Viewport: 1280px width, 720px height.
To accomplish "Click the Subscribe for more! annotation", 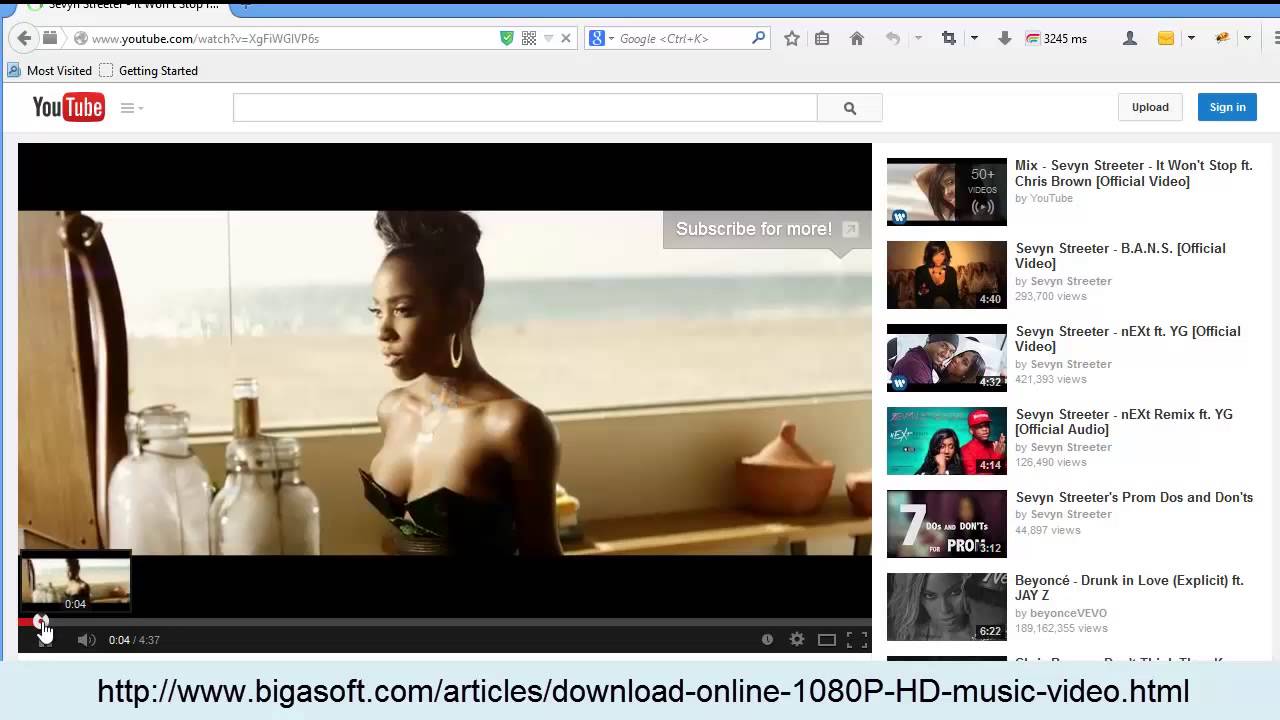I will [x=766, y=229].
